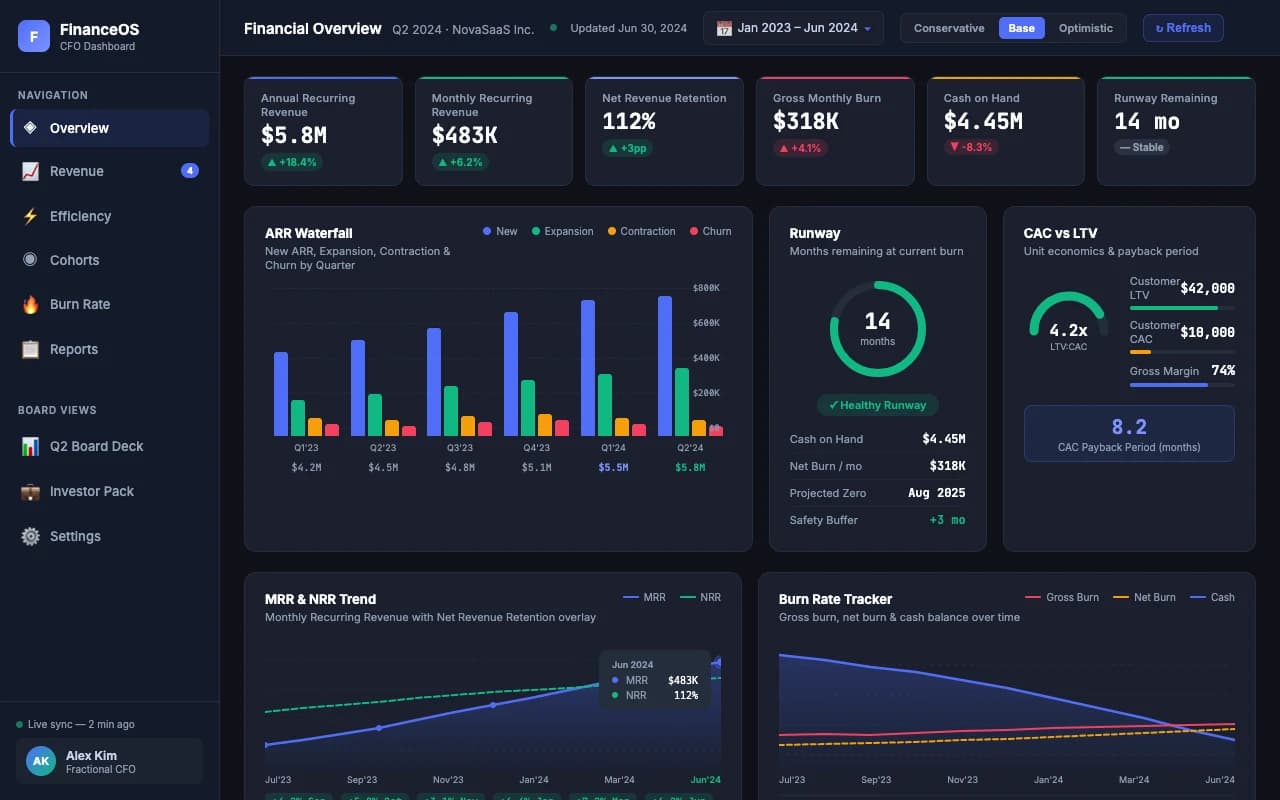Click the Jun 2024 MRR tooltip on the chart

(654, 680)
